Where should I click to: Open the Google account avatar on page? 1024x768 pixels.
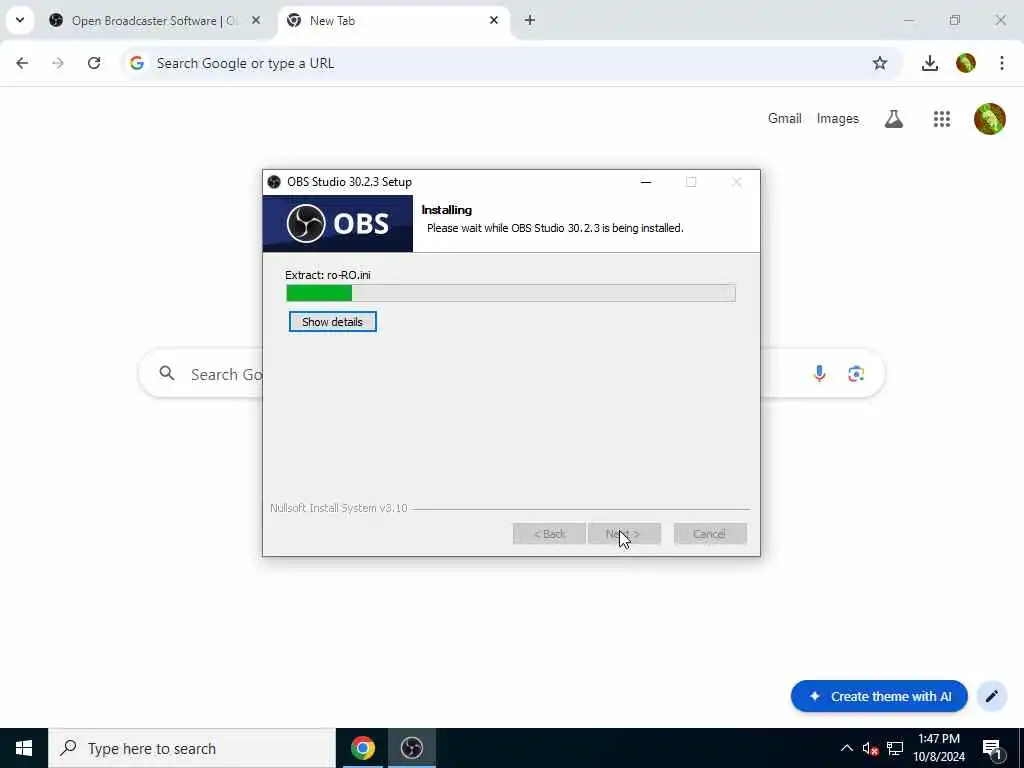click(x=989, y=119)
